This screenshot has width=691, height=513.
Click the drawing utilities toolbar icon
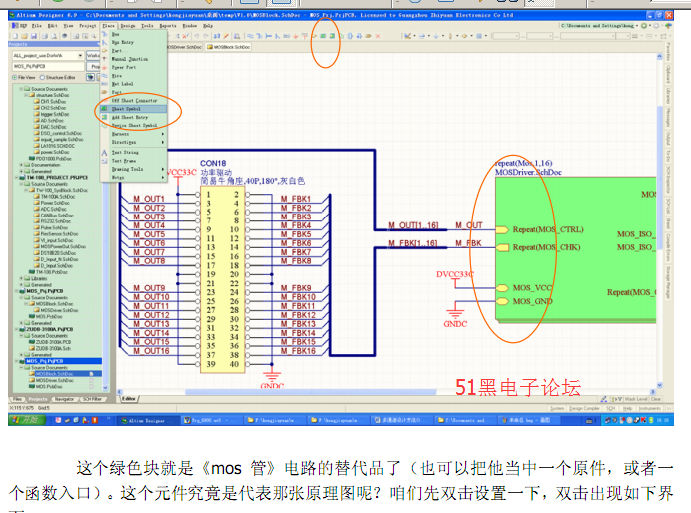point(409,36)
